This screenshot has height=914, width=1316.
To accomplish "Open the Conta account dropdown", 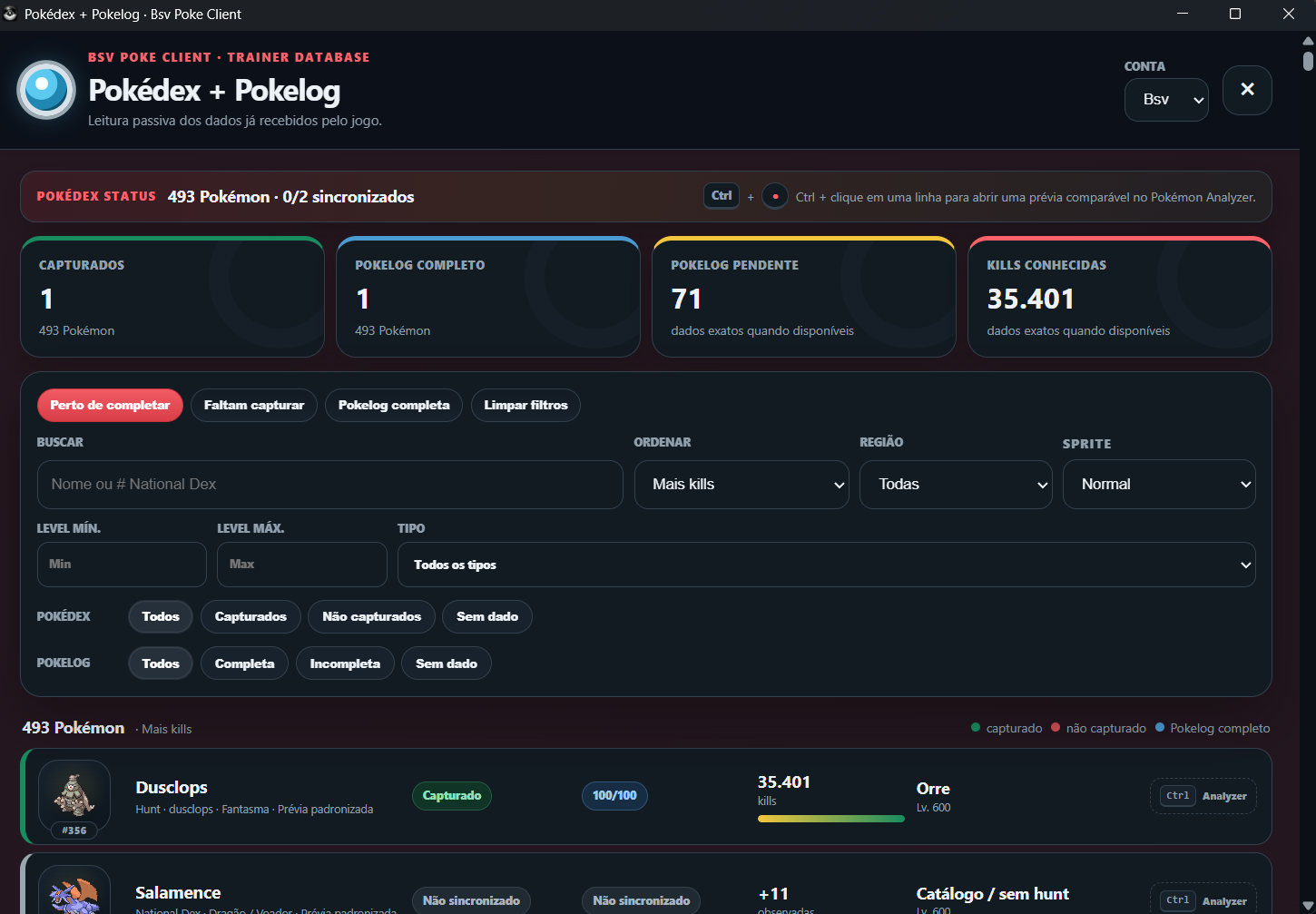I will (1166, 100).
